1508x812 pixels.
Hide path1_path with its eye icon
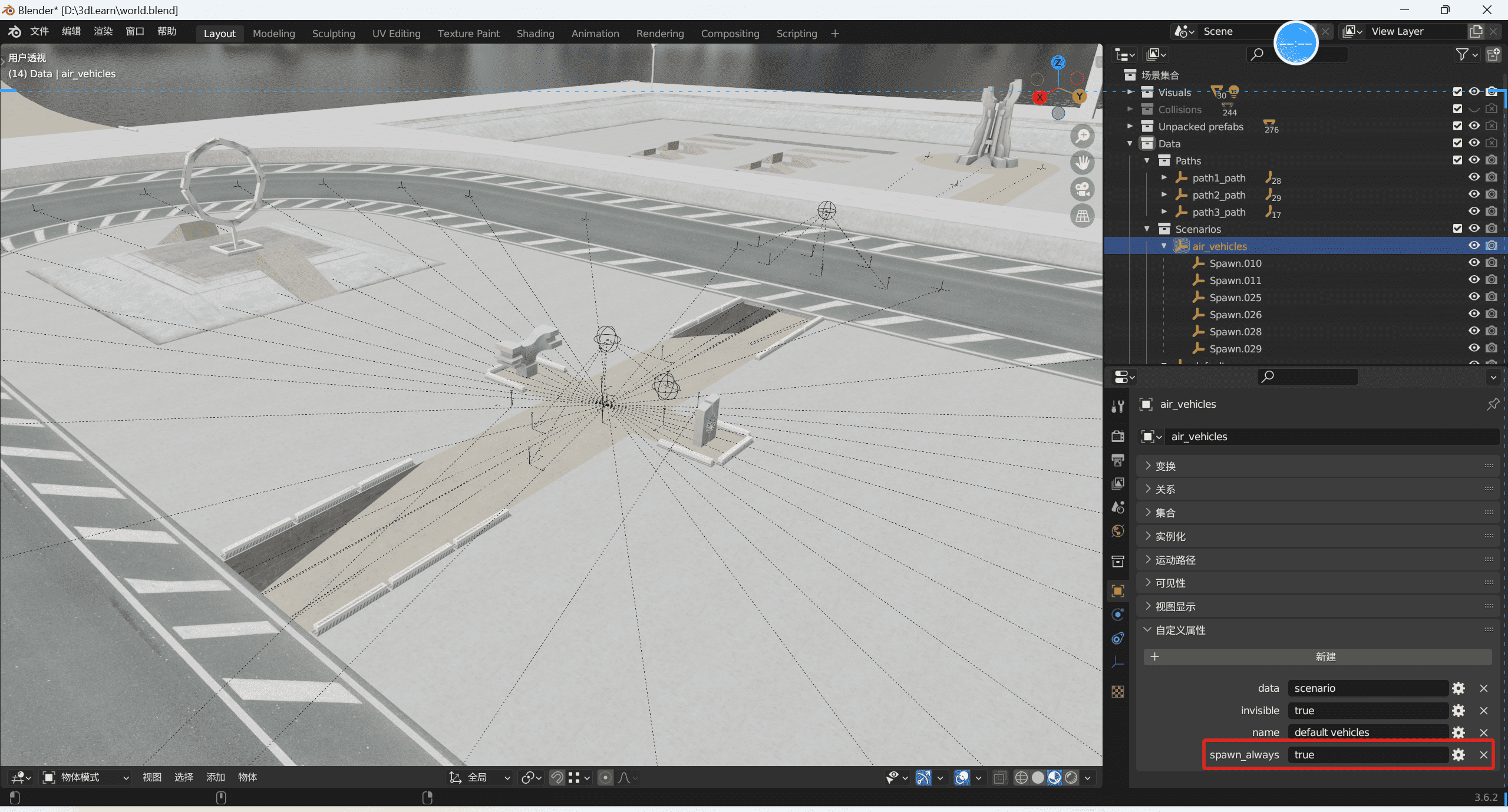pyautogui.click(x=1474, y=177)
